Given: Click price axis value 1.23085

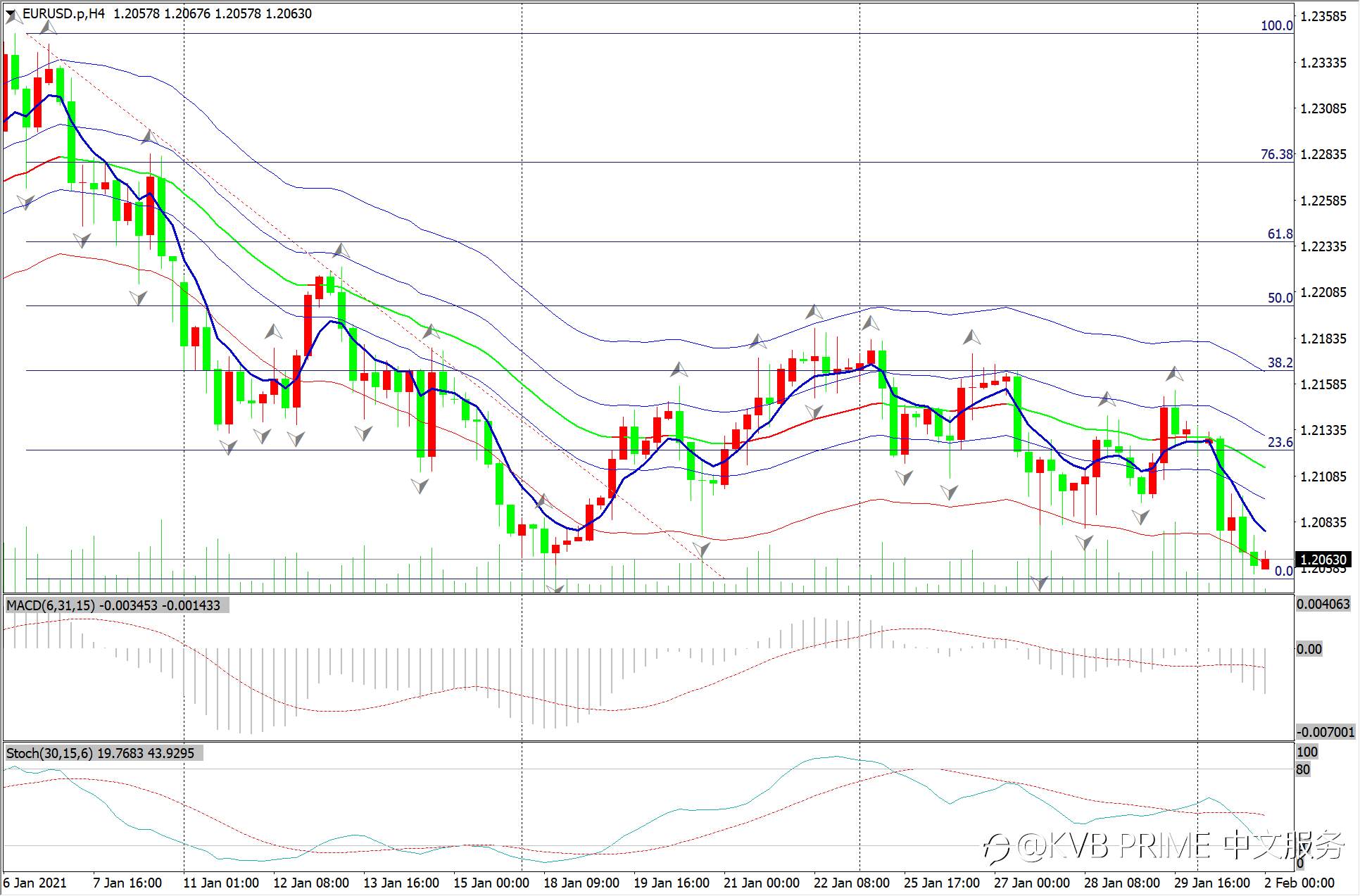Looking at the screenshot, I should tap(1323, 108).
